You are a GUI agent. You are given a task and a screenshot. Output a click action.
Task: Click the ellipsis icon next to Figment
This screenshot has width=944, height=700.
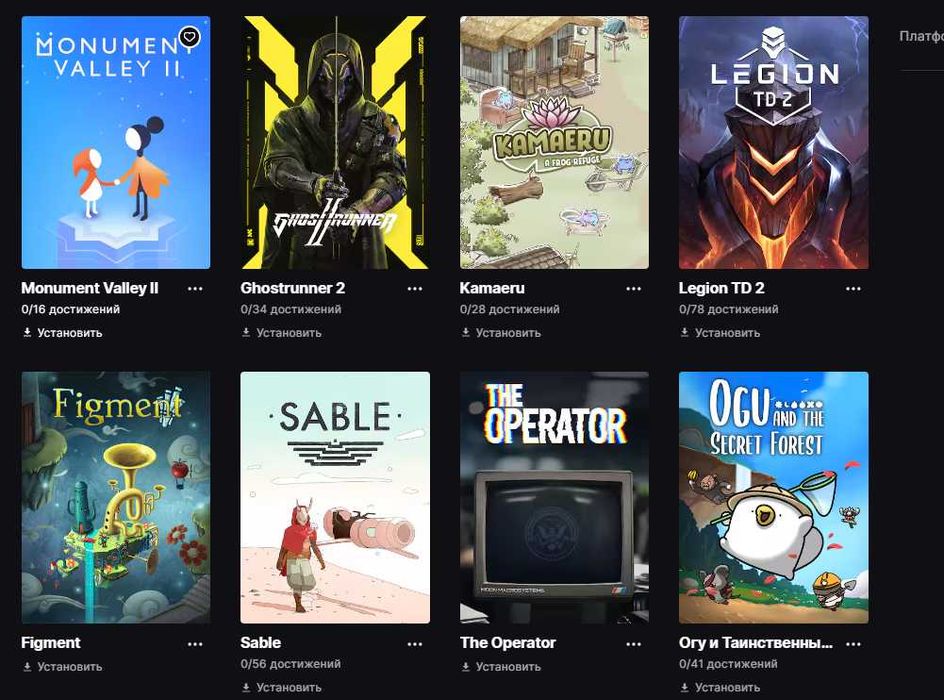(195, 644)
